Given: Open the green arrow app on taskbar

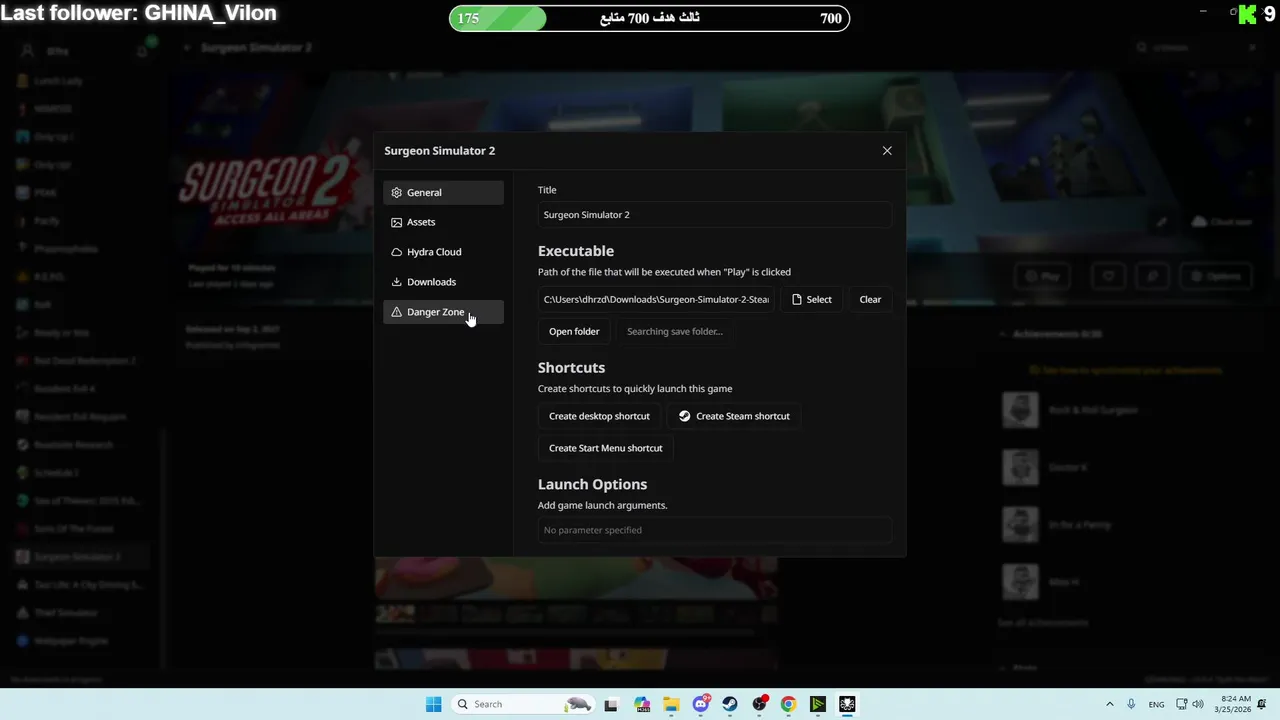Looking at the screenshot, I should click(x=818, y=704).
